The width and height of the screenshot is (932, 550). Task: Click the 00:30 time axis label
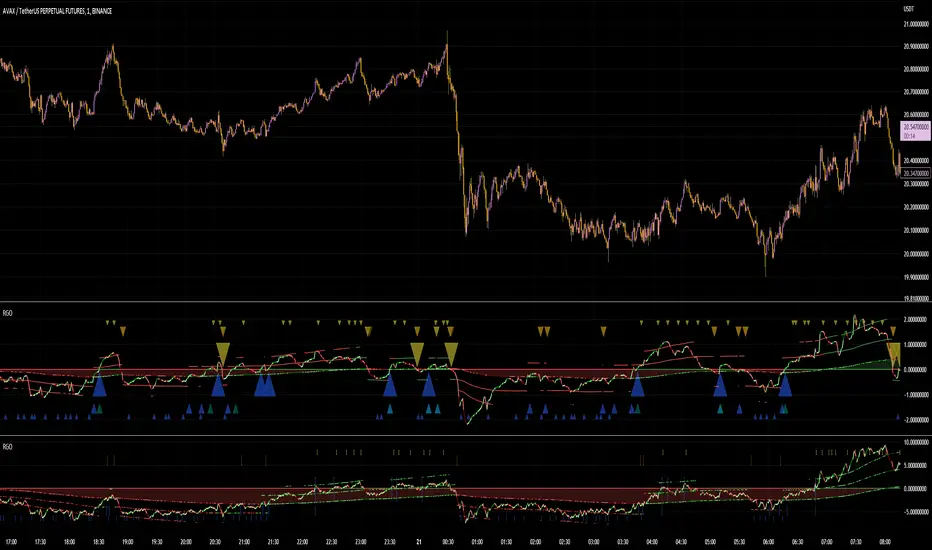[x=448, y=542]
